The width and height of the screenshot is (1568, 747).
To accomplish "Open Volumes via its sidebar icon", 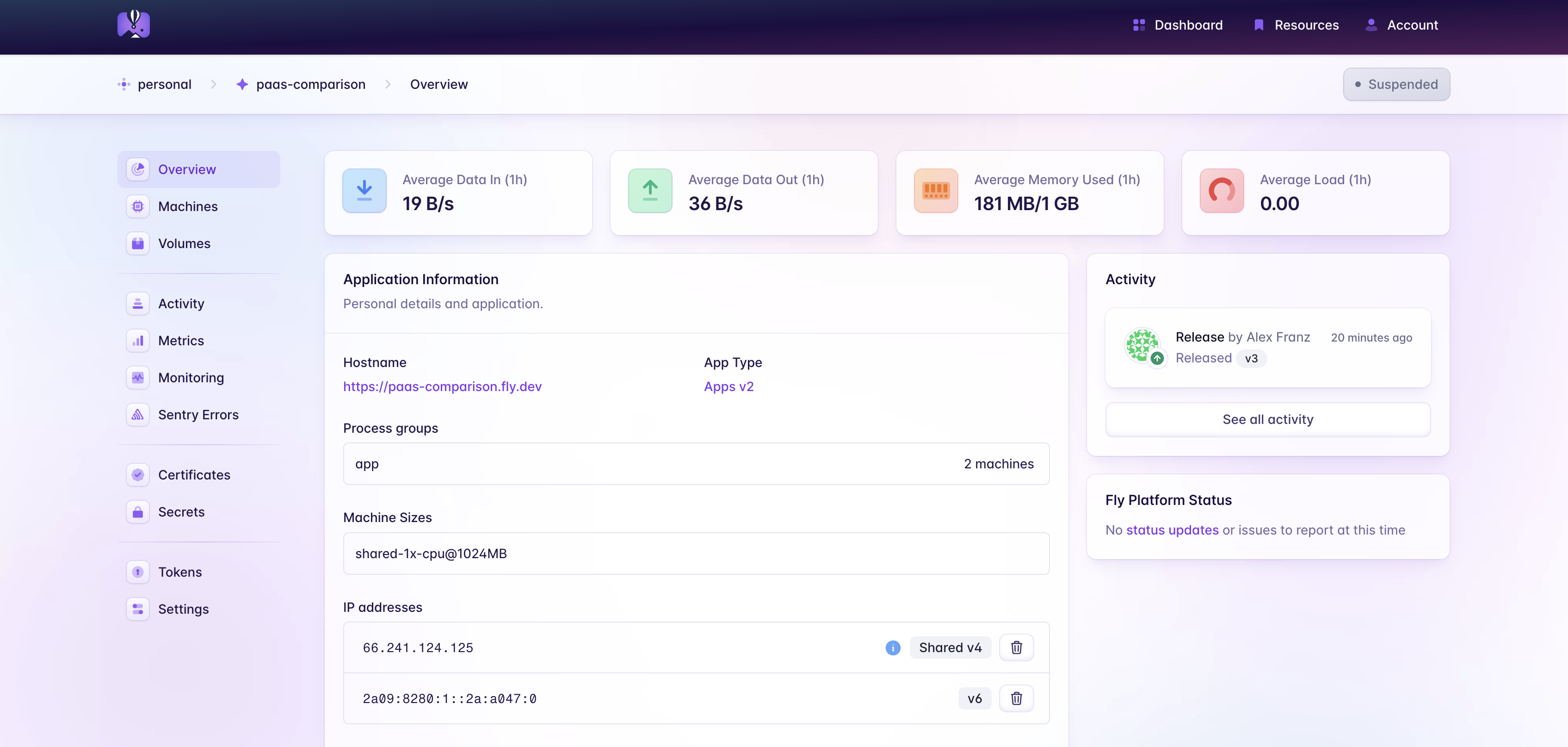I will 137,243.
